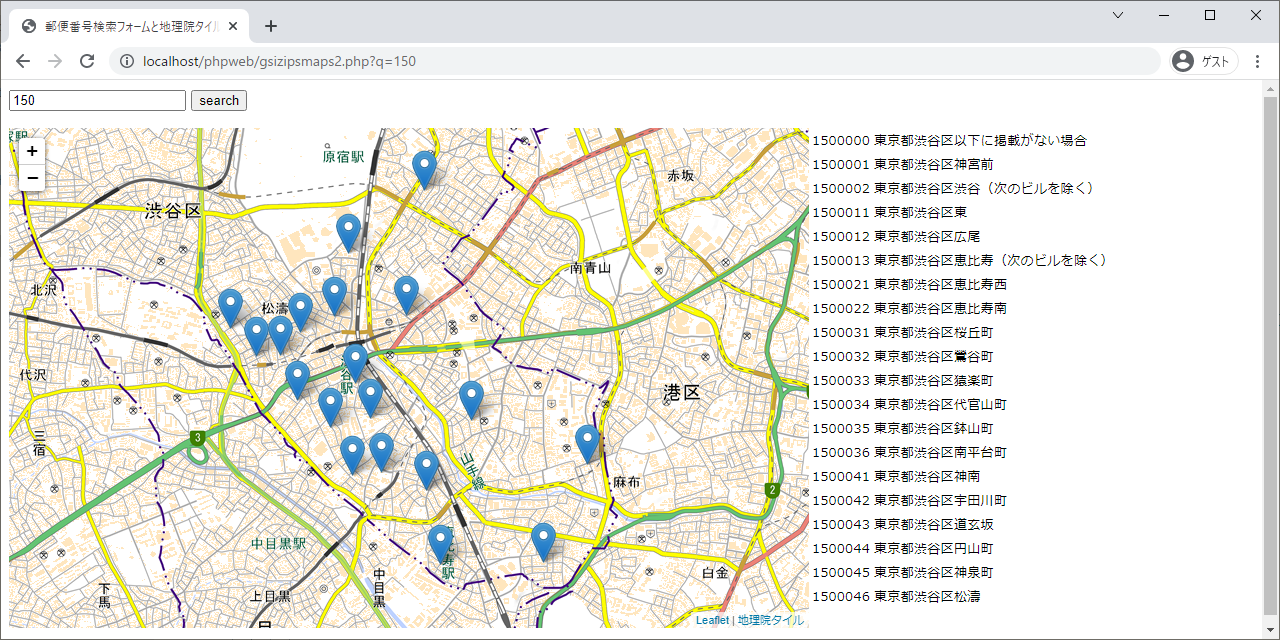This screenshot has height=640, width=1280.
Task: Reload the current page
Action: (x=87, y=60)
